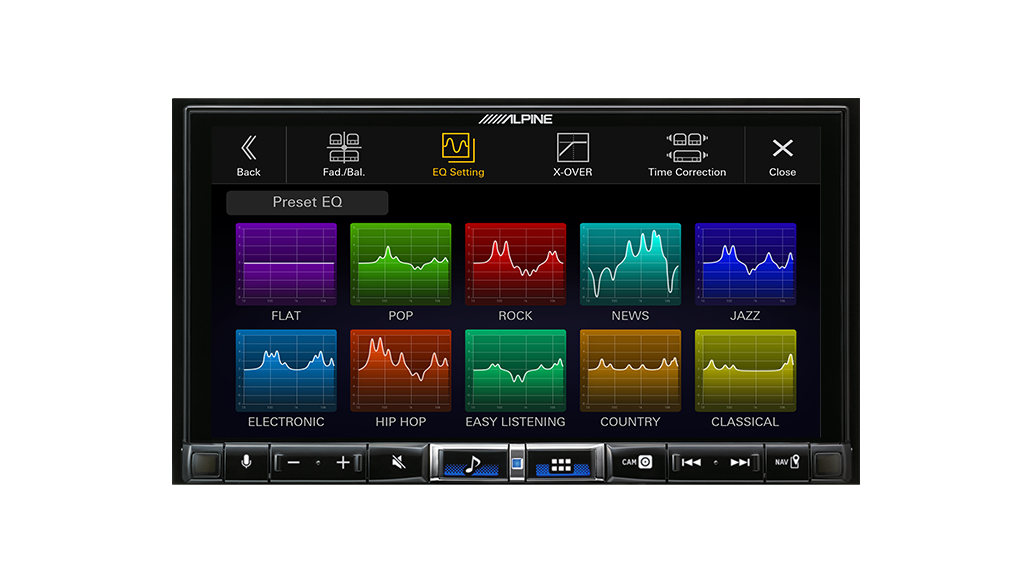
Task: Open the CAM camera view
Action: point(636,462)
